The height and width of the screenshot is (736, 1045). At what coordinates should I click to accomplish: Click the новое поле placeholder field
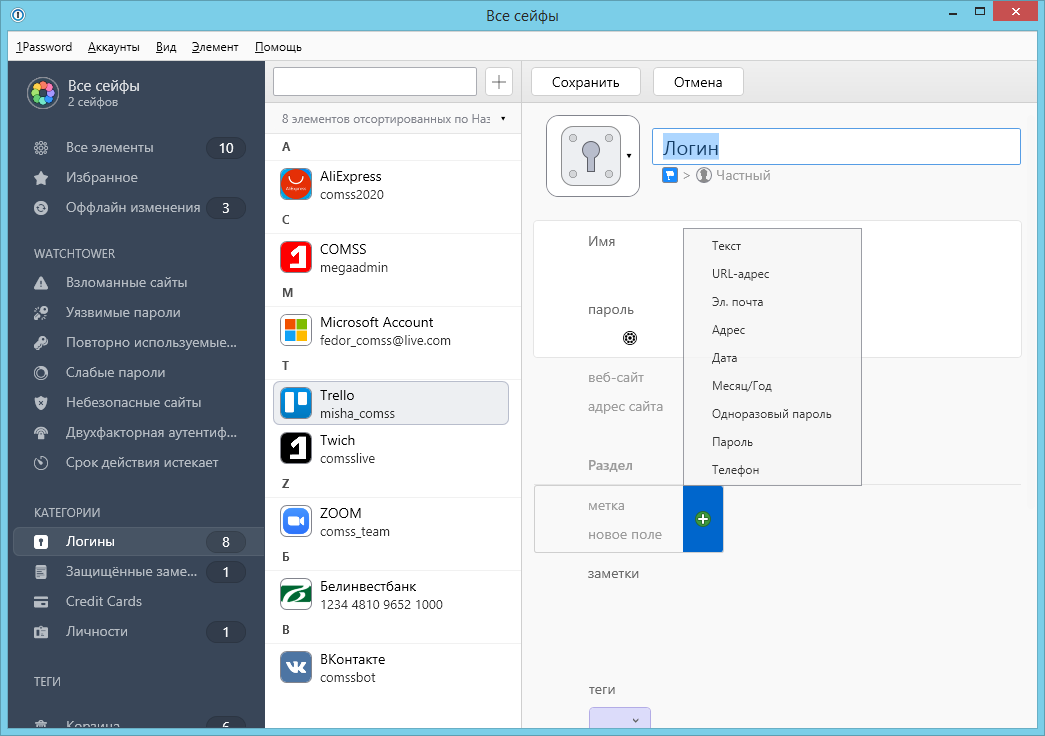point(624,534)
